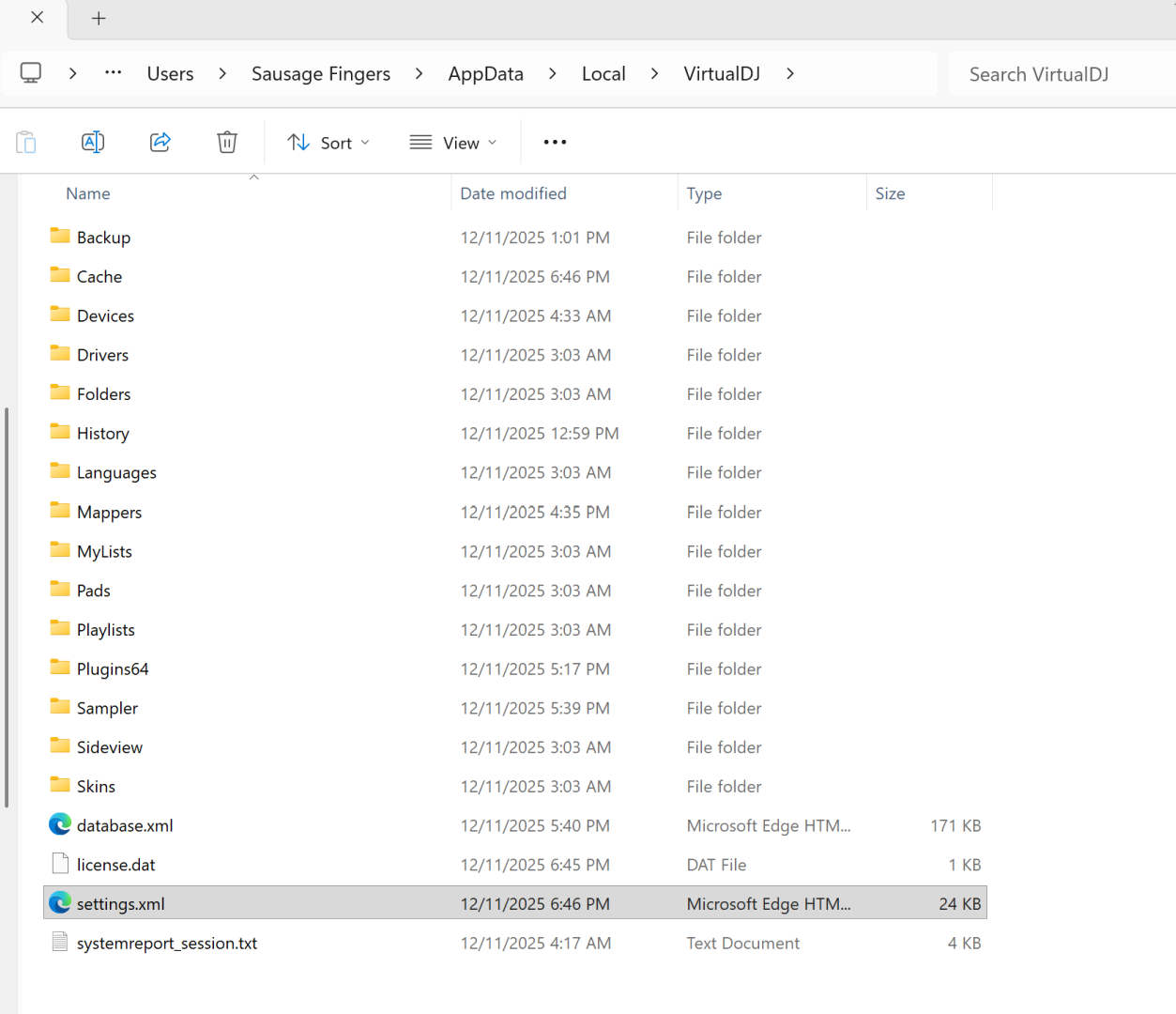
Task: Sort by the Date modified column header
Action: (513, 193)
